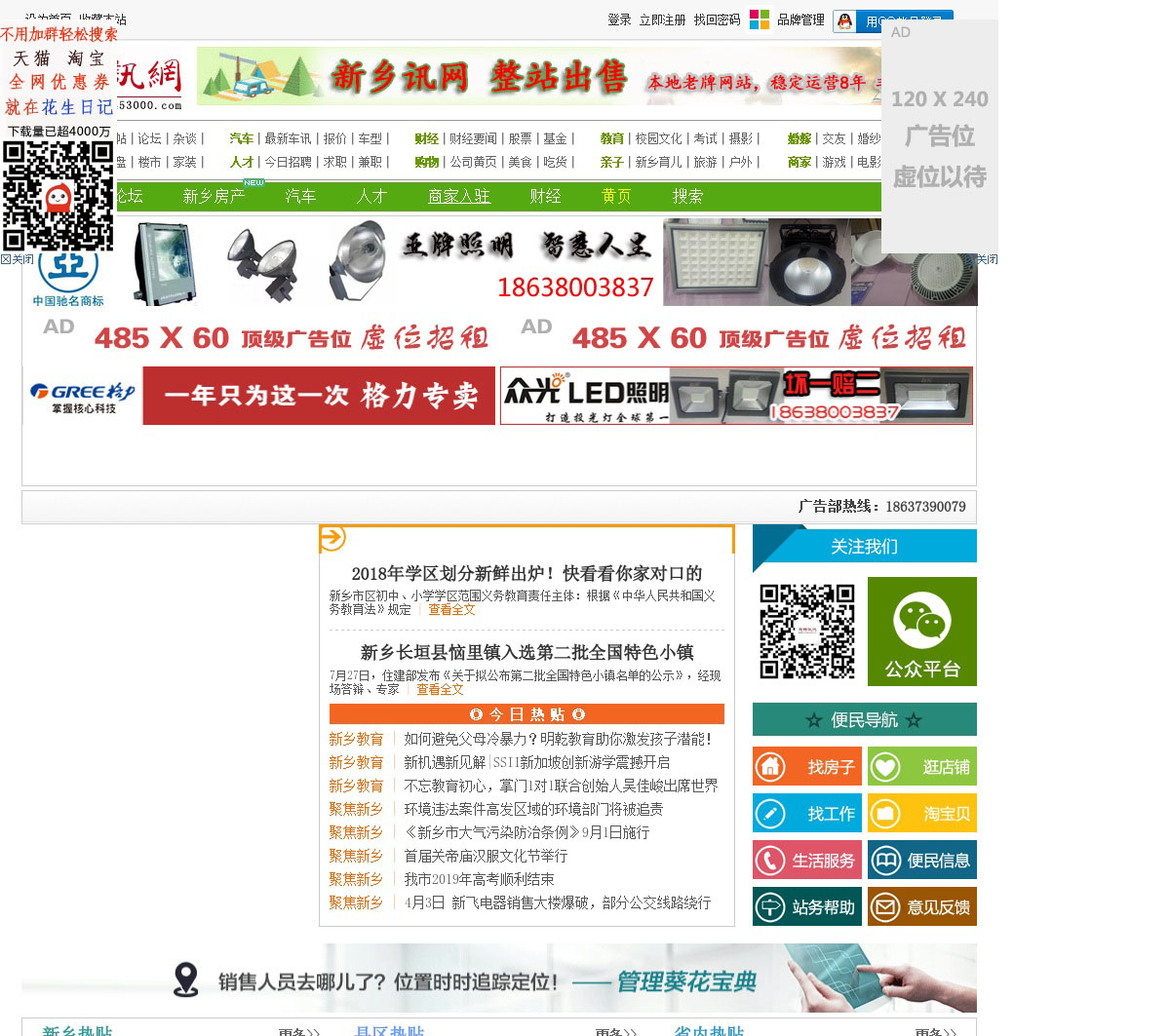The width and height of the screenshot is (1170, 1036).
Task: Click the colorful 品牌管理 windows icon
Action: pyautogui.click(x=759, y=19)
